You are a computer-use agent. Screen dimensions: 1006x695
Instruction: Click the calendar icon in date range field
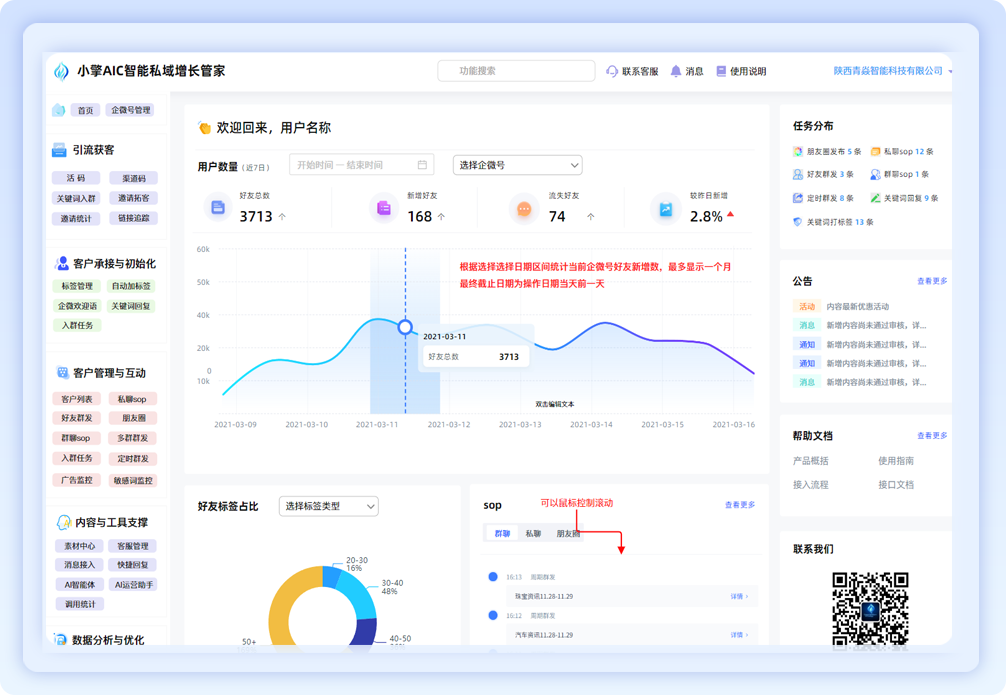(x=422, y=165)
